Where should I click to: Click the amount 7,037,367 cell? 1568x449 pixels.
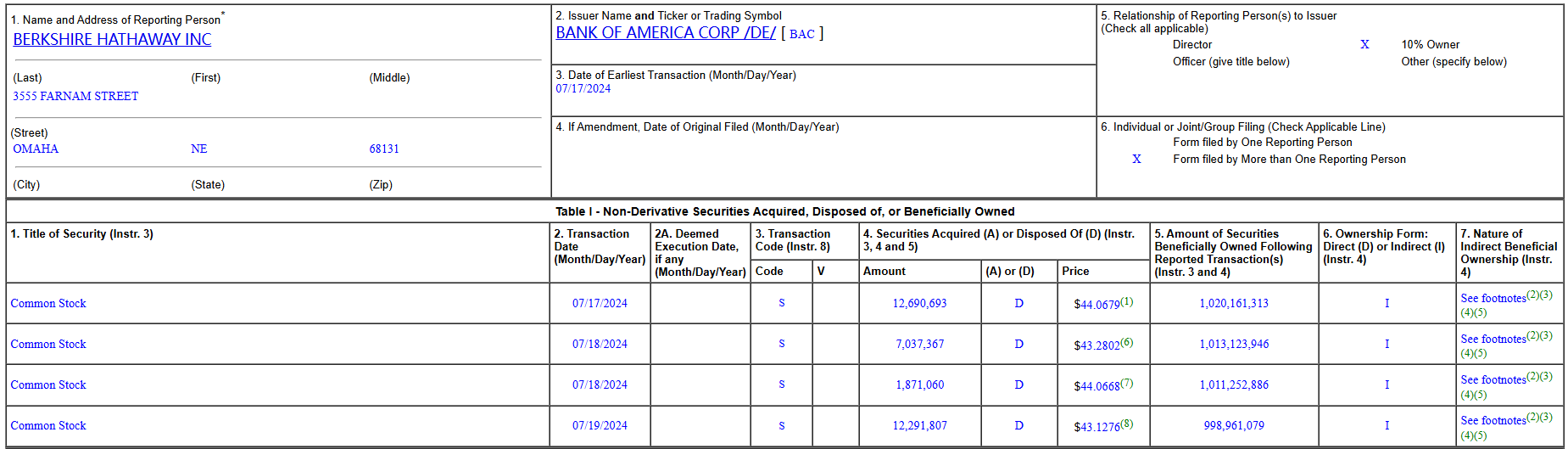pos(919,344)
